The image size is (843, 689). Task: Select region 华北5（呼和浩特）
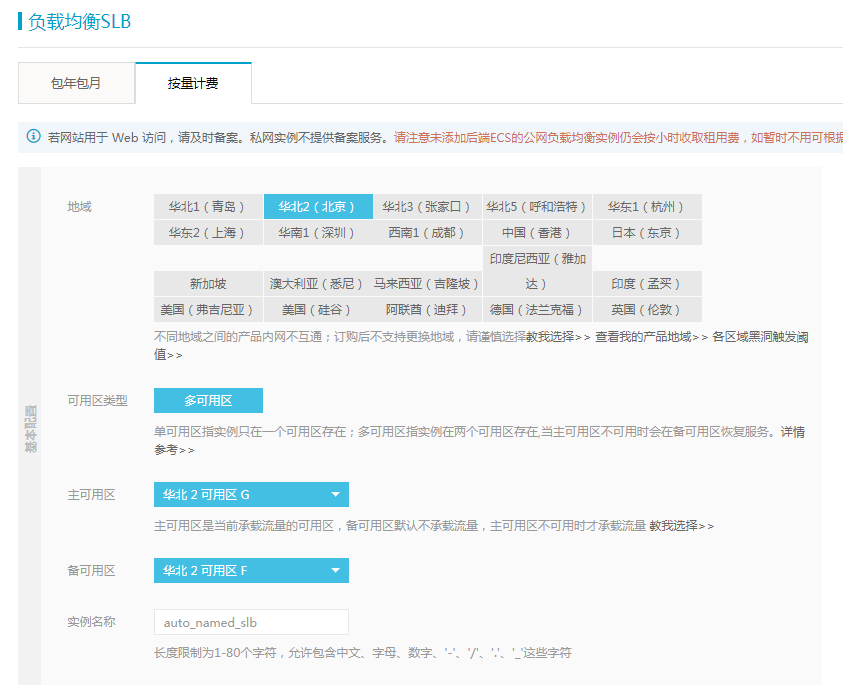(x=537, y=206)
